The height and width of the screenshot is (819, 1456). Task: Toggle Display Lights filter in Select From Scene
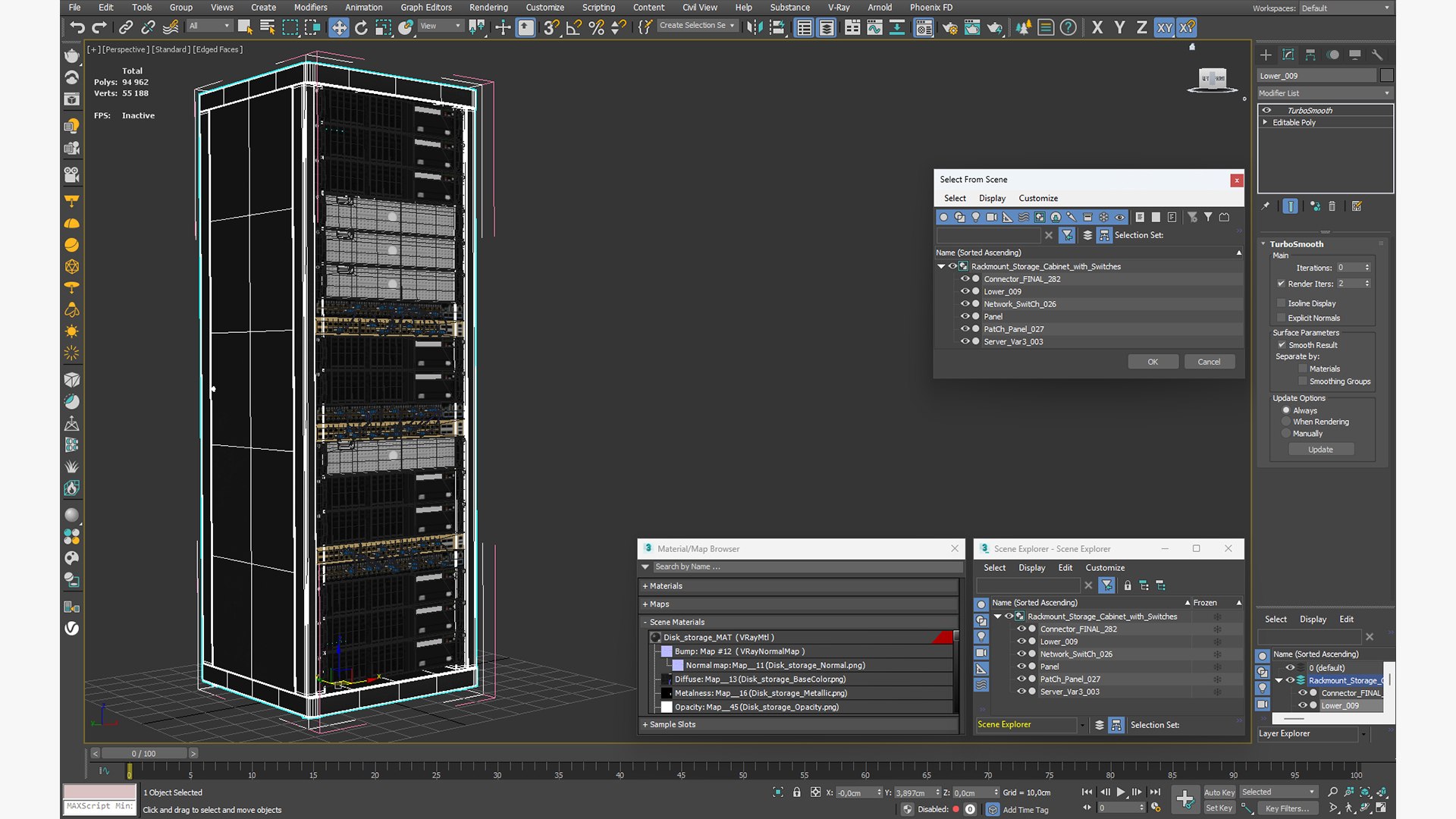click(x=976, y=217)
